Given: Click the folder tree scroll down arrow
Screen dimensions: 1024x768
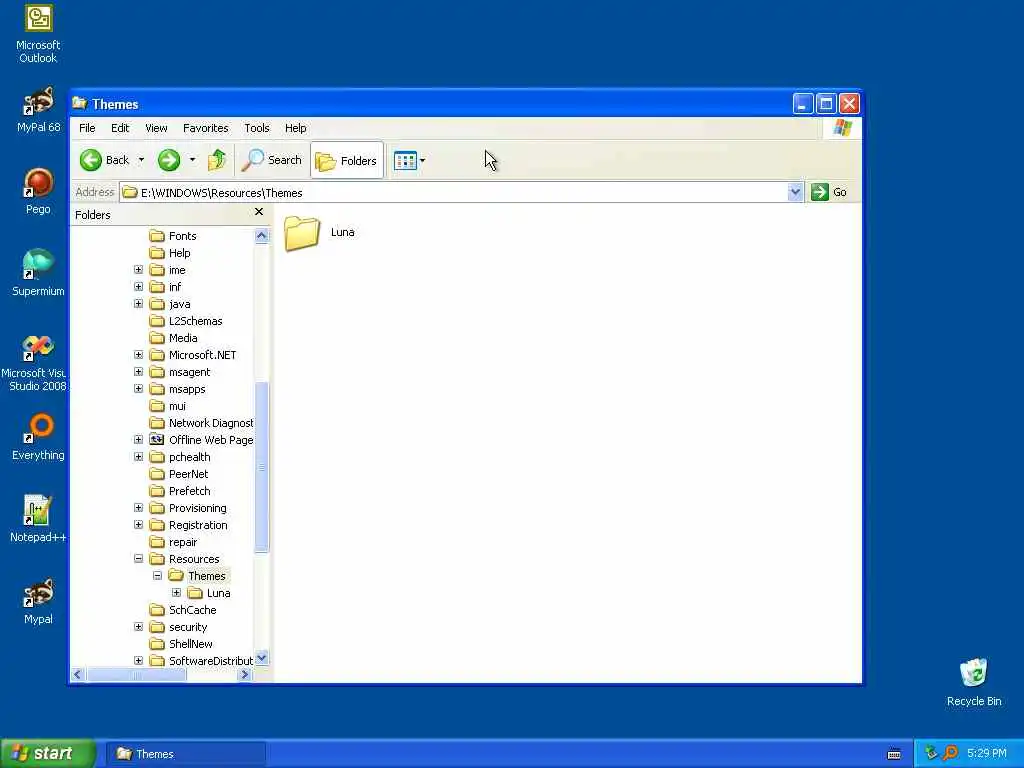Looking at the screenshot, I should pyautogui.click(x=262, y=658).
